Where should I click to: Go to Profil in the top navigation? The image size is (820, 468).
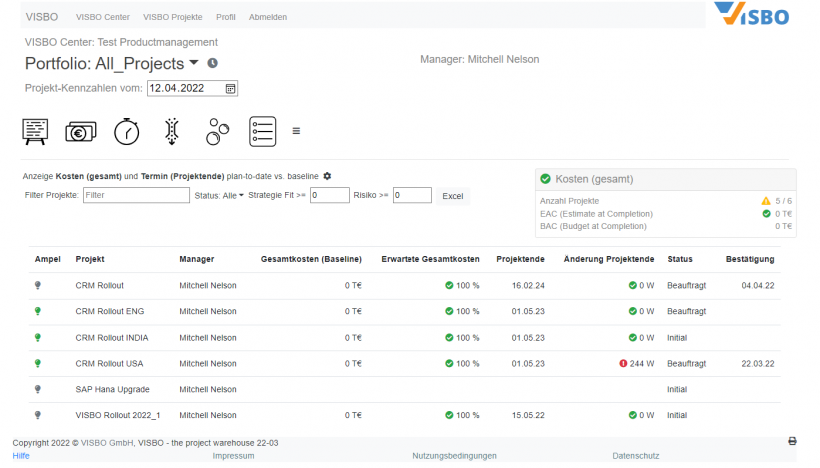(x=226, y=17)
